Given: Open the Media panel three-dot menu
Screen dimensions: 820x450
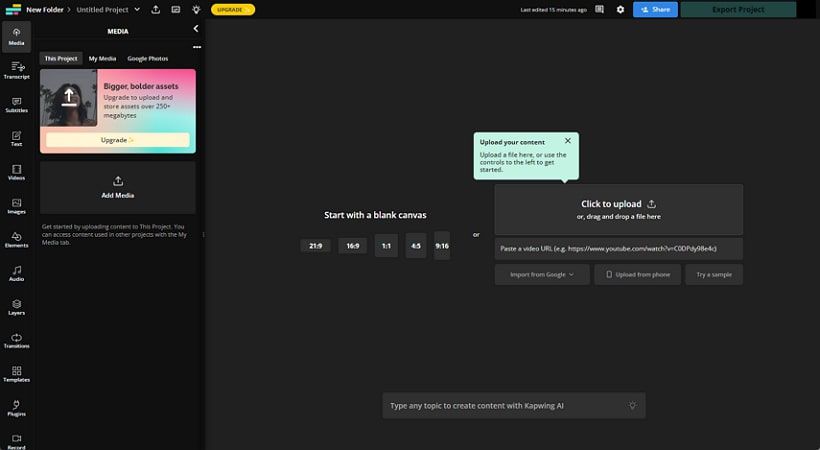Looking at the screenshot, I should coord(196,47).
